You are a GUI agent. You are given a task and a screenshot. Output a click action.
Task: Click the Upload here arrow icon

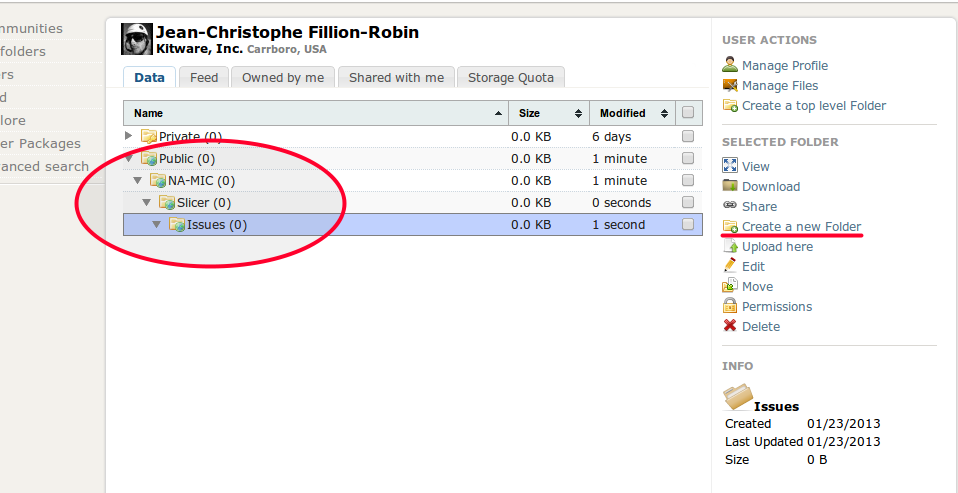click(730, 247)
